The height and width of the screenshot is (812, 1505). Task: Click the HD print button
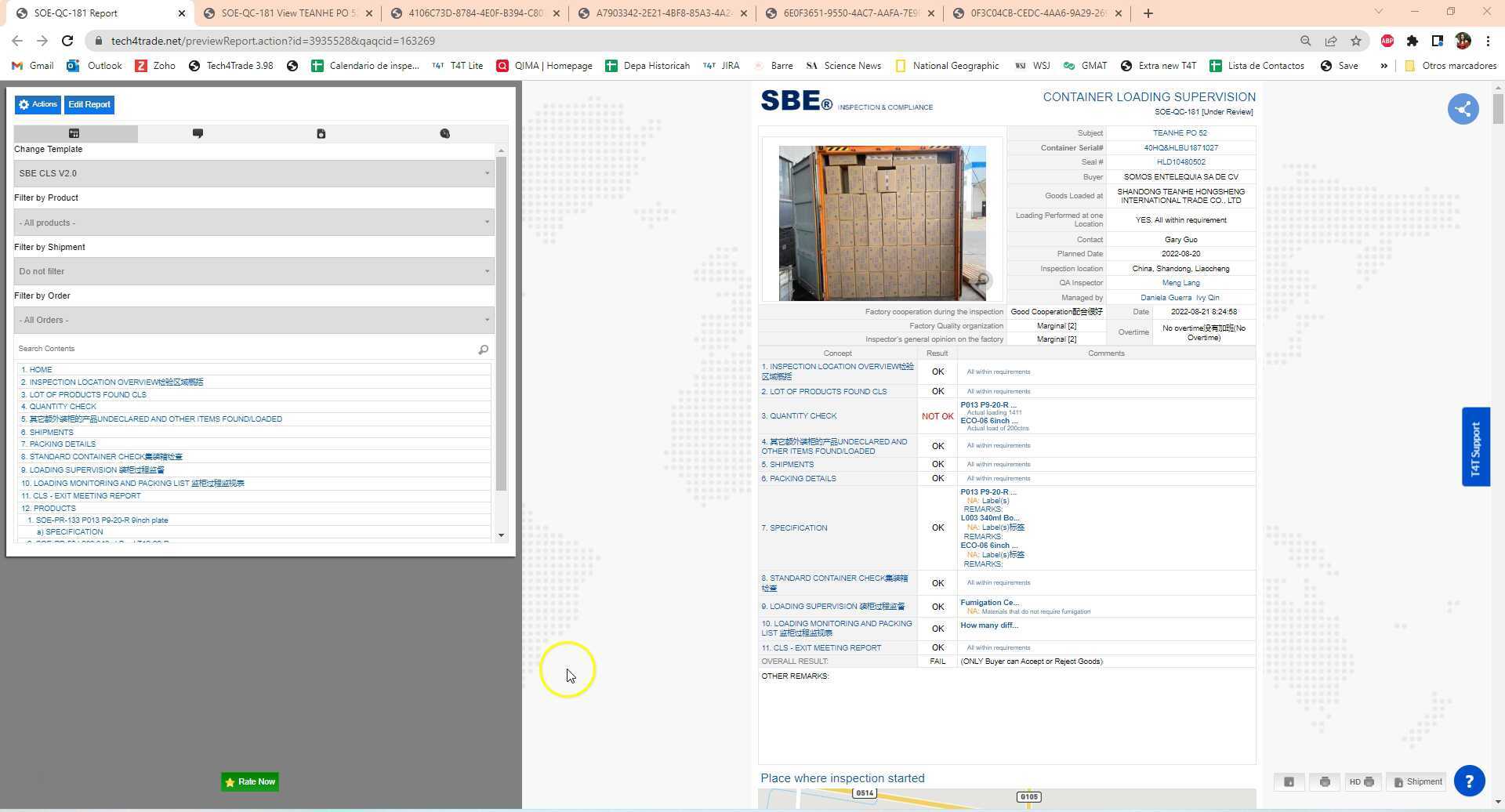[x=1362, y=782]
